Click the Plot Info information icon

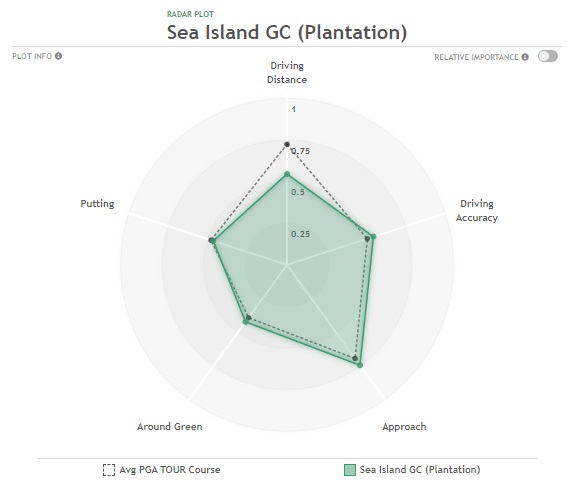pos(58,56)
